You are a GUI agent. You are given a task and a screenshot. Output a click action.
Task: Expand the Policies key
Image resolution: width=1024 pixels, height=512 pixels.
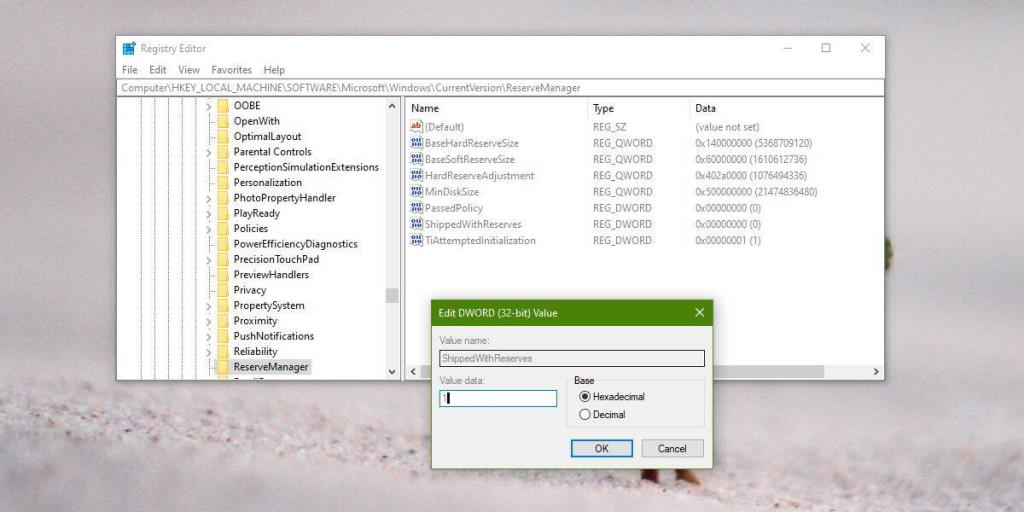(208, 229)
